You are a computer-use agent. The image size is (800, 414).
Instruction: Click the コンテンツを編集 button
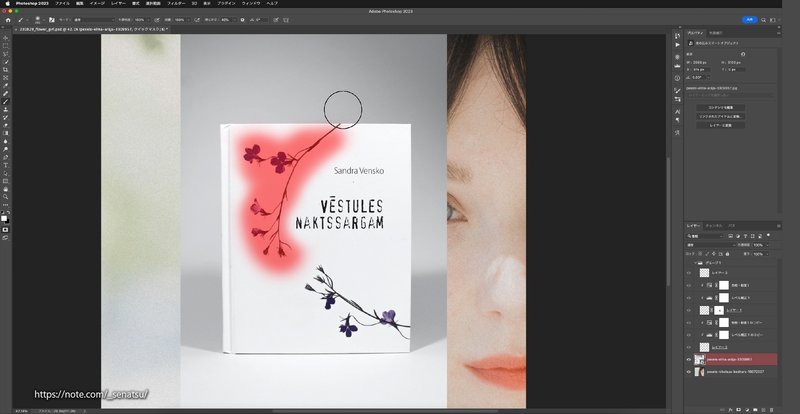(720, 108)
